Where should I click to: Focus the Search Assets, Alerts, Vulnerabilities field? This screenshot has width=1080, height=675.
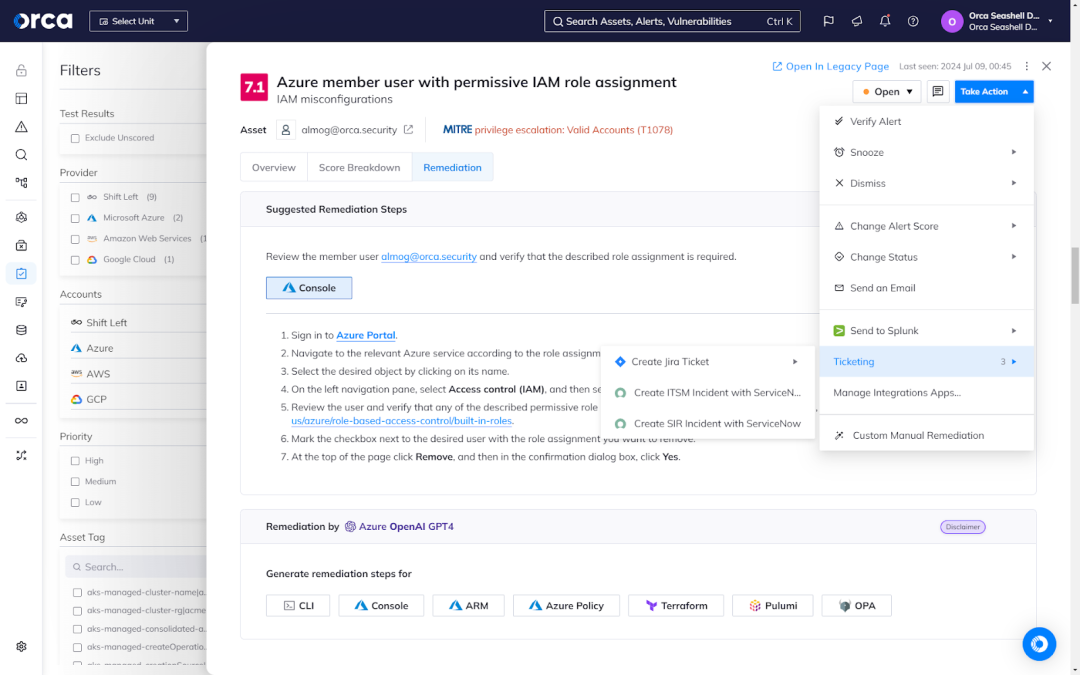pos(672,21)
